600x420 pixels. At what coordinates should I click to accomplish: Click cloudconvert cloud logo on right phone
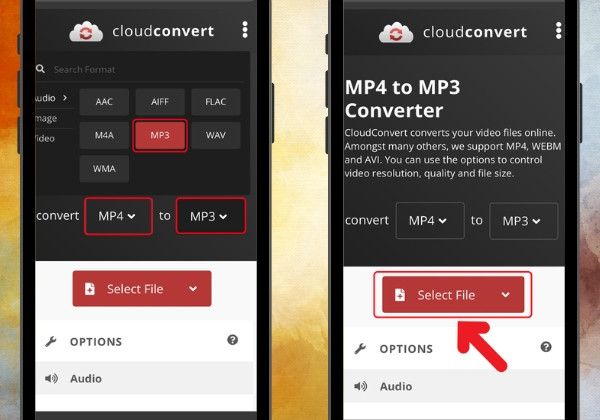coord(396,33)
